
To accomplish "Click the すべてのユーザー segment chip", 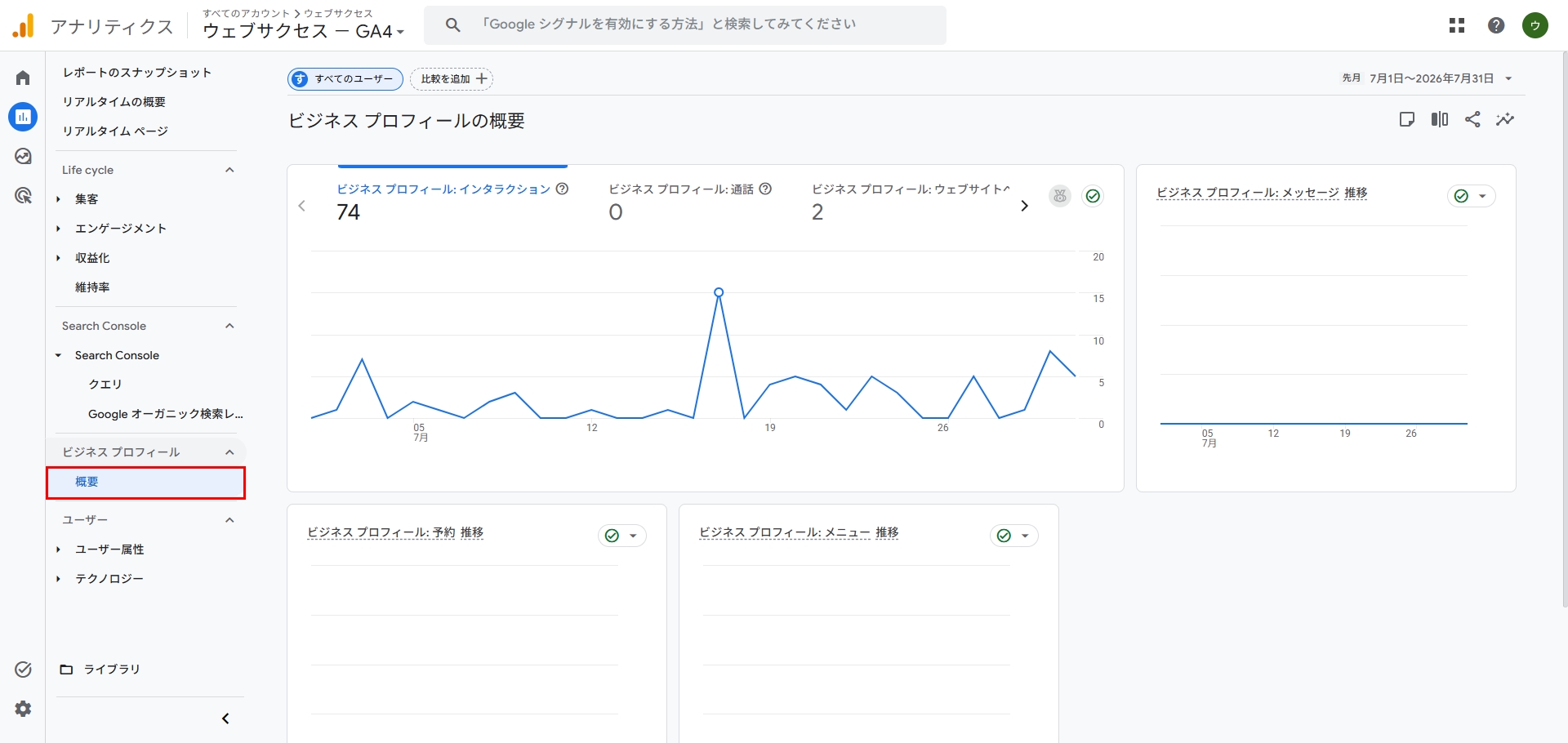I will 345,78.
